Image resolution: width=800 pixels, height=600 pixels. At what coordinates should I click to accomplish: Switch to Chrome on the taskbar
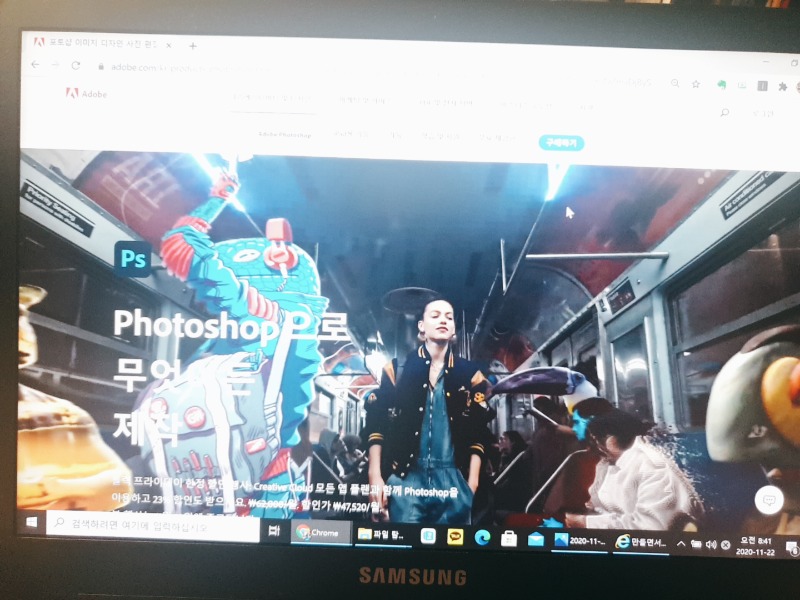[320, 533]
